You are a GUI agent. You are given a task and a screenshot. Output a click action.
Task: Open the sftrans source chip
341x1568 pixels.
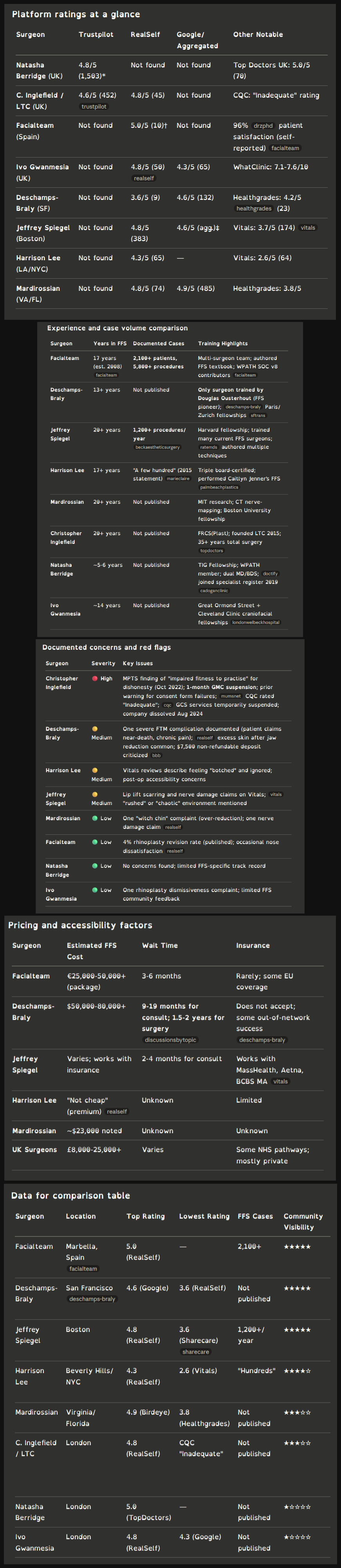(258, 415)
